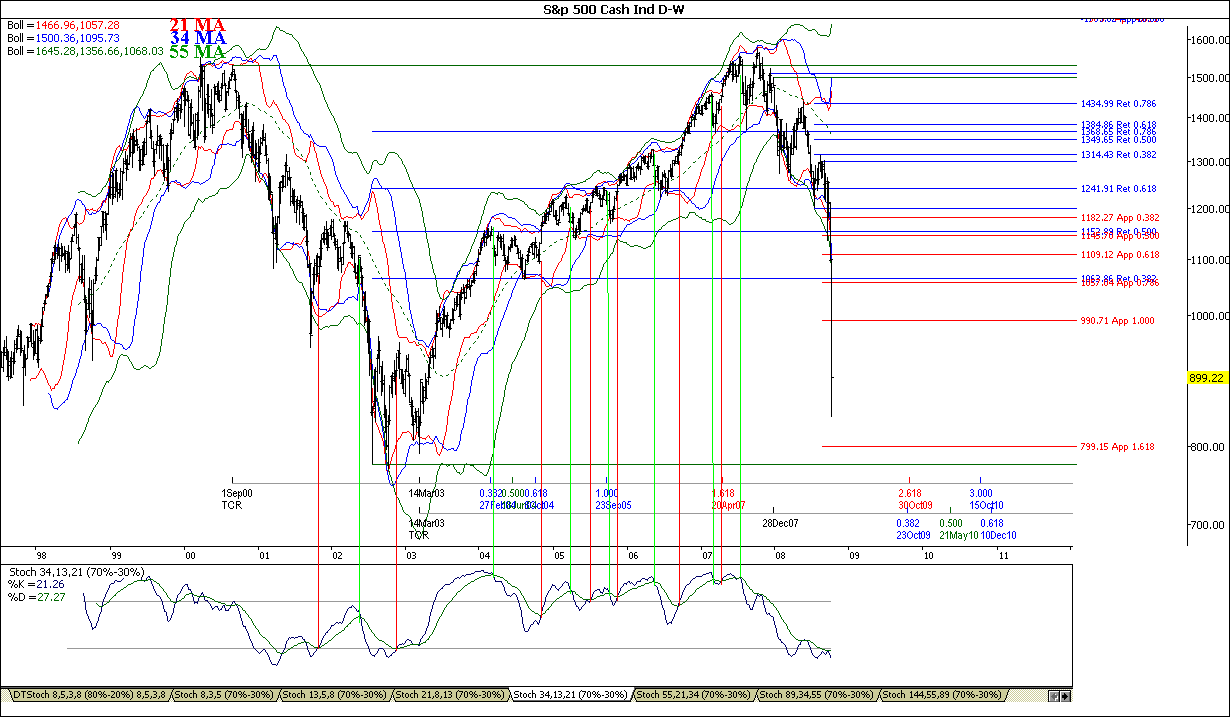This screenshot has width=1230, height=717.
Task: Select the 799.15 App 1.618 level label
Action: 1117,446
